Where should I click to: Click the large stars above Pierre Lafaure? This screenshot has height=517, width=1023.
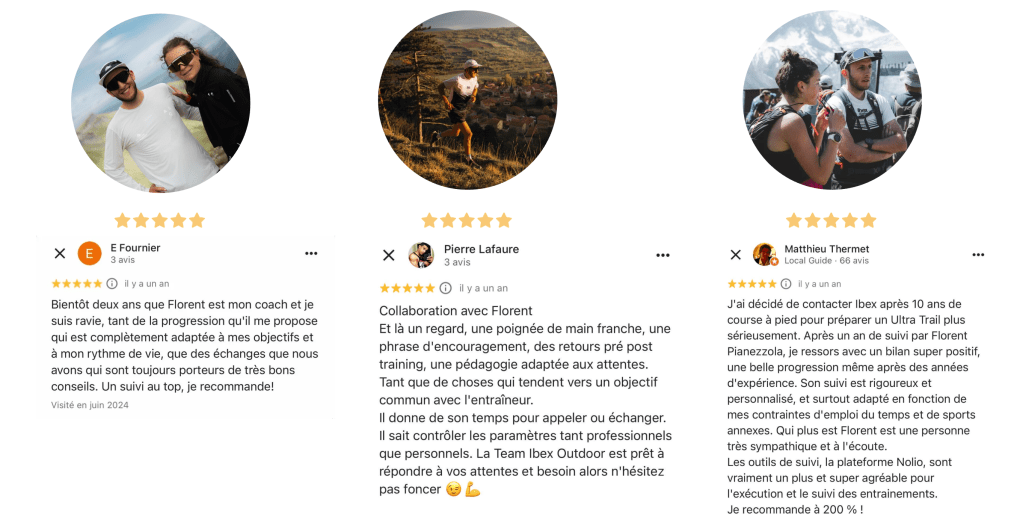tap(466, 220)
